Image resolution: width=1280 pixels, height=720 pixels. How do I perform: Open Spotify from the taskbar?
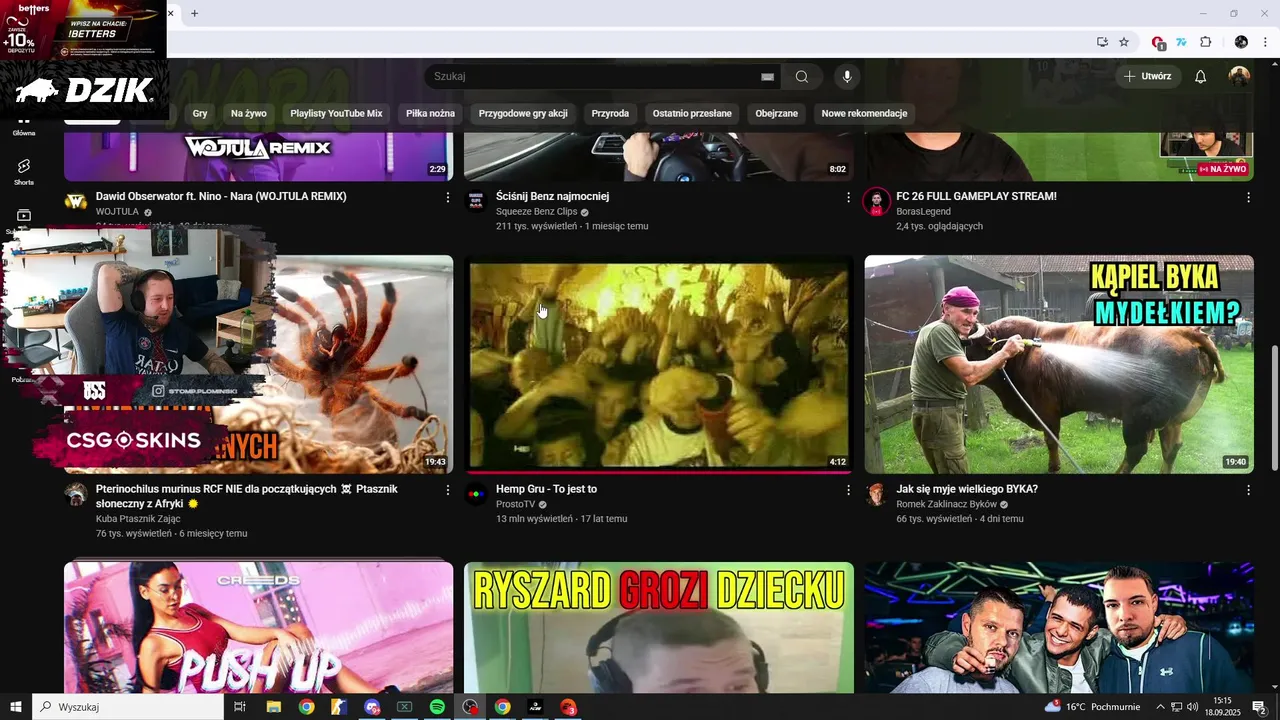click(x=437, y=707)
